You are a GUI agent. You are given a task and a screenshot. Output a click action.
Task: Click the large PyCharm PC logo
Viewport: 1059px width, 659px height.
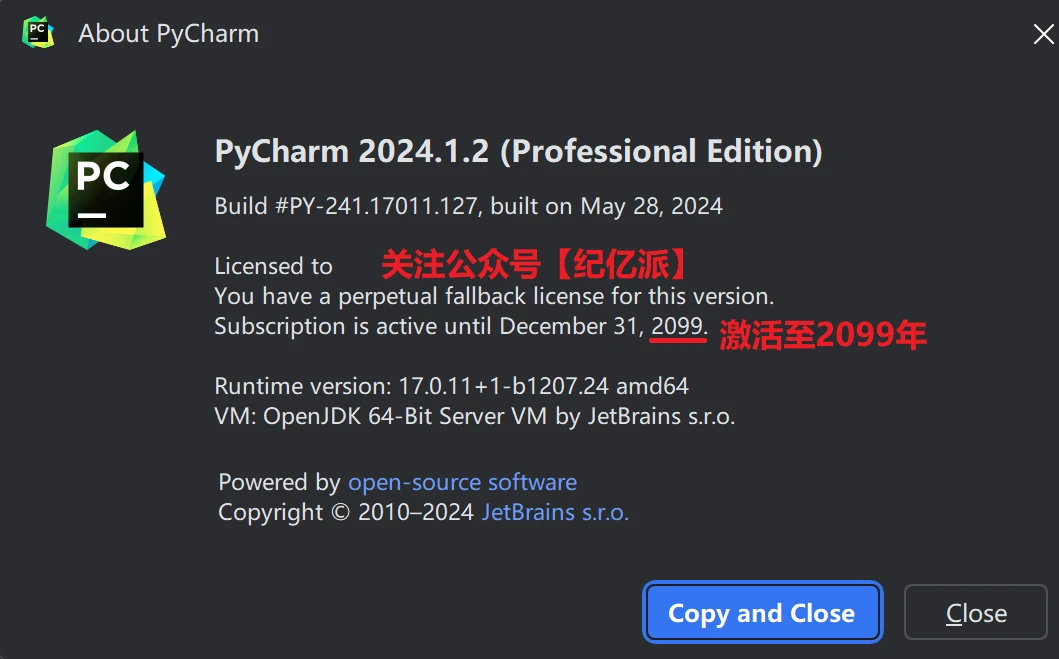(x=105, y=189)
